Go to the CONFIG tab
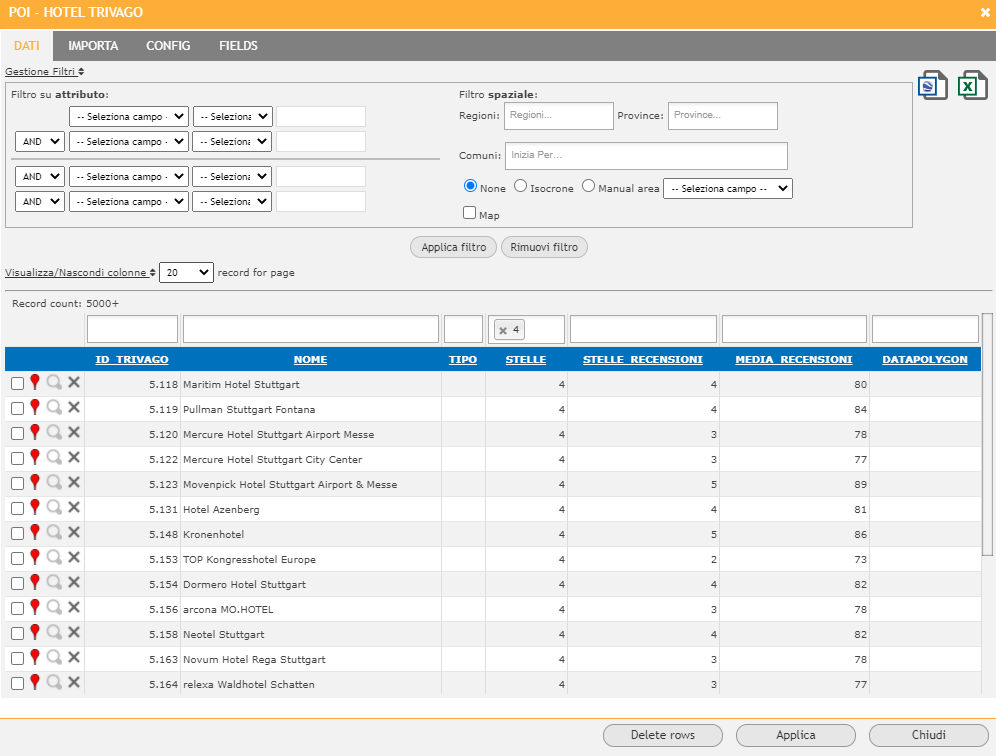 pyautogui.click(x=168, y=46)
